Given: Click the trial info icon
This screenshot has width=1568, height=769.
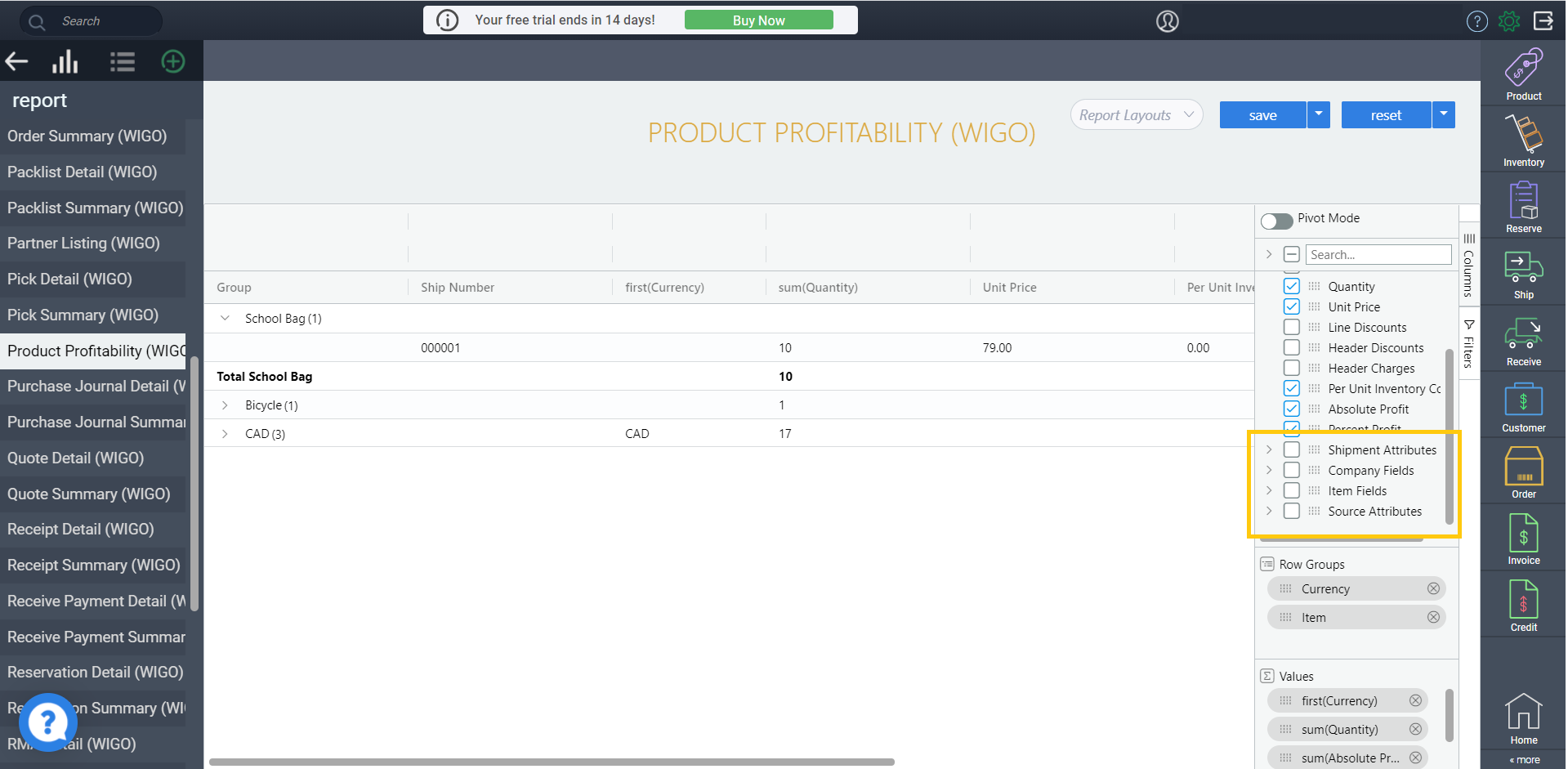Looking at the screenshot, I should click(x=448, y=20).
